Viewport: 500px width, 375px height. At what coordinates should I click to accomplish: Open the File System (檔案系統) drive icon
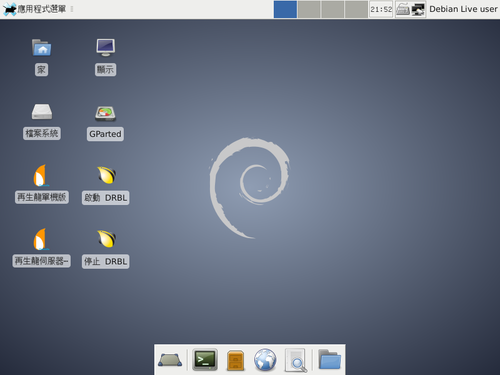click(42, 111)
